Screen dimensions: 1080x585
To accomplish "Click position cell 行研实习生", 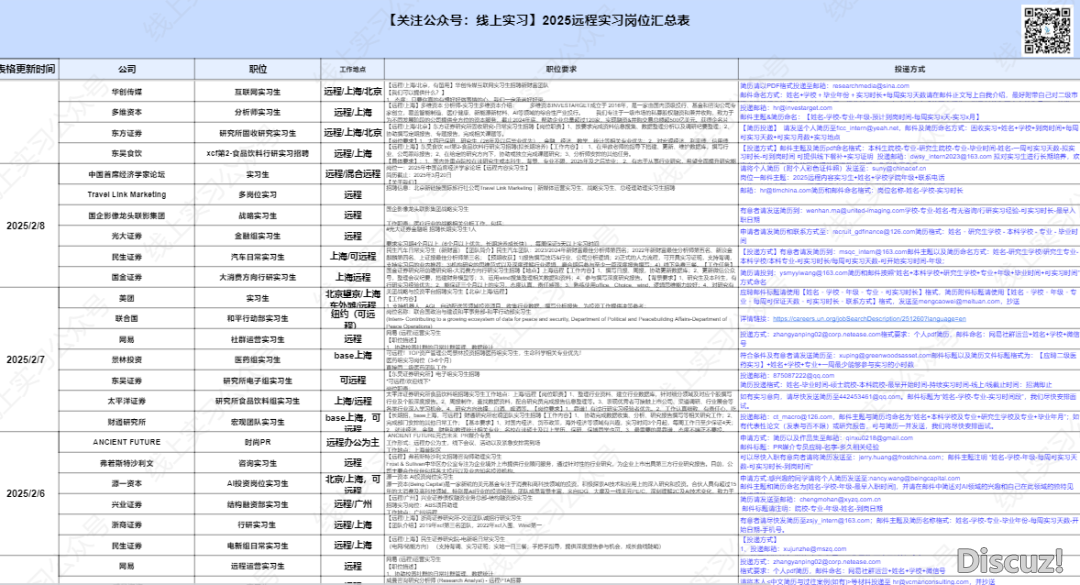I will 258,525.
